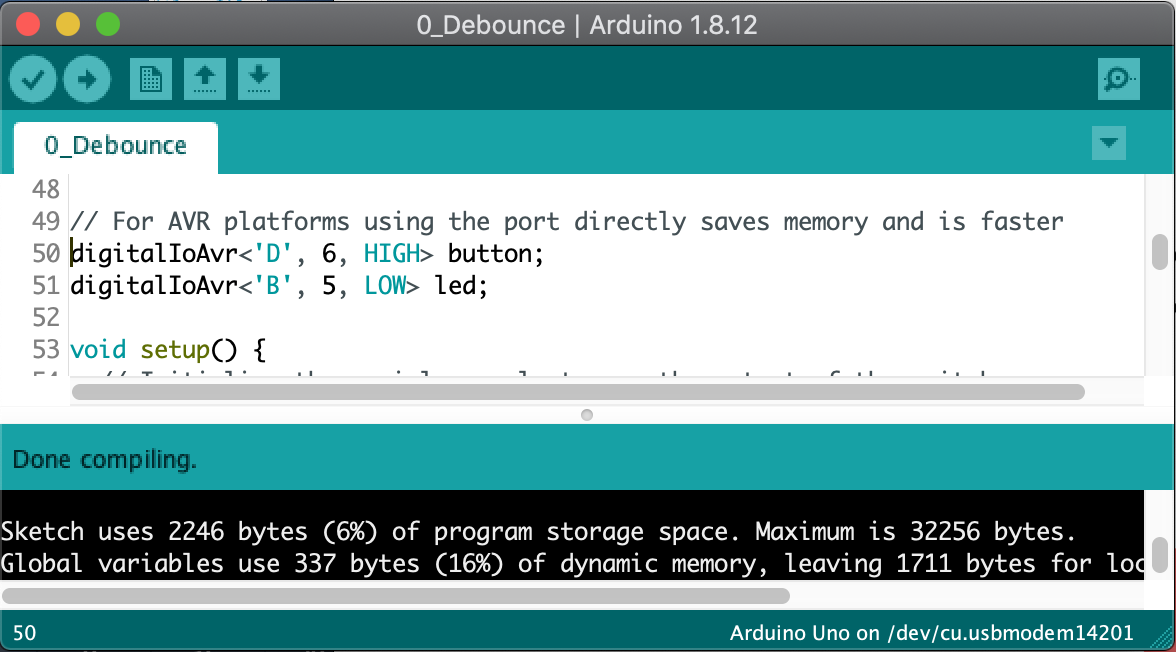Image resolution: width=1176 pixels, height=652 pixels.
Task: Click the 'void' keyword on line 53
Action: tap(98, 350)
